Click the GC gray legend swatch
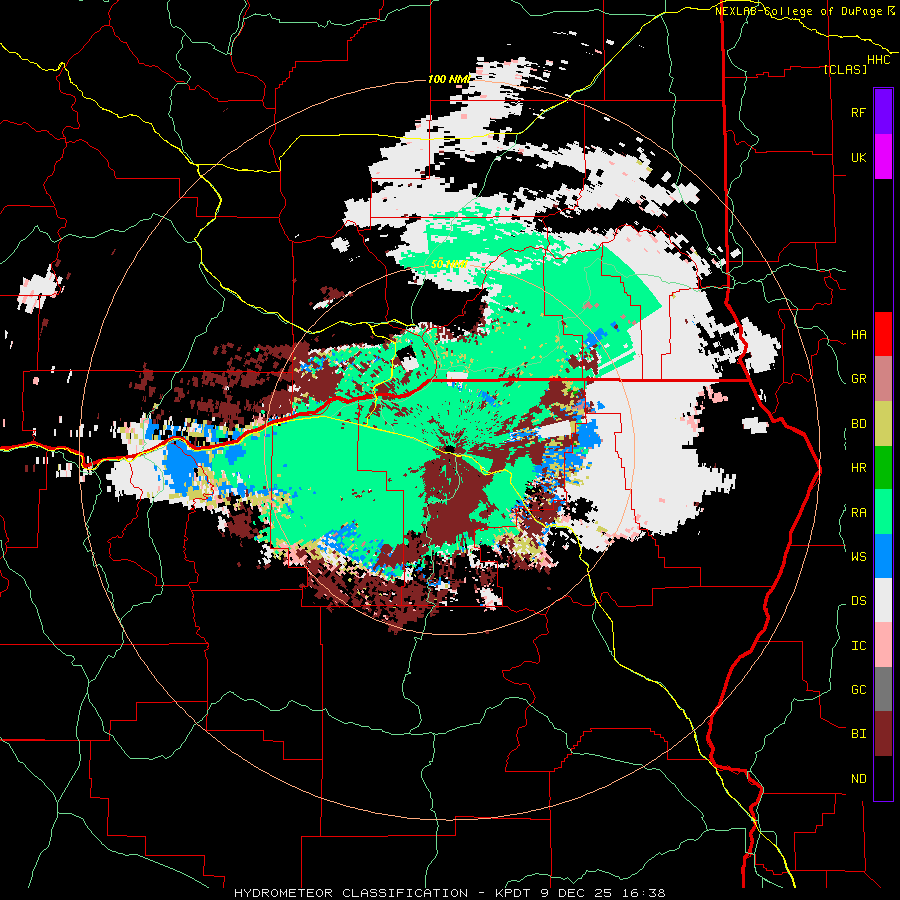This screenshot has height=900, width=900. (883, 689)
